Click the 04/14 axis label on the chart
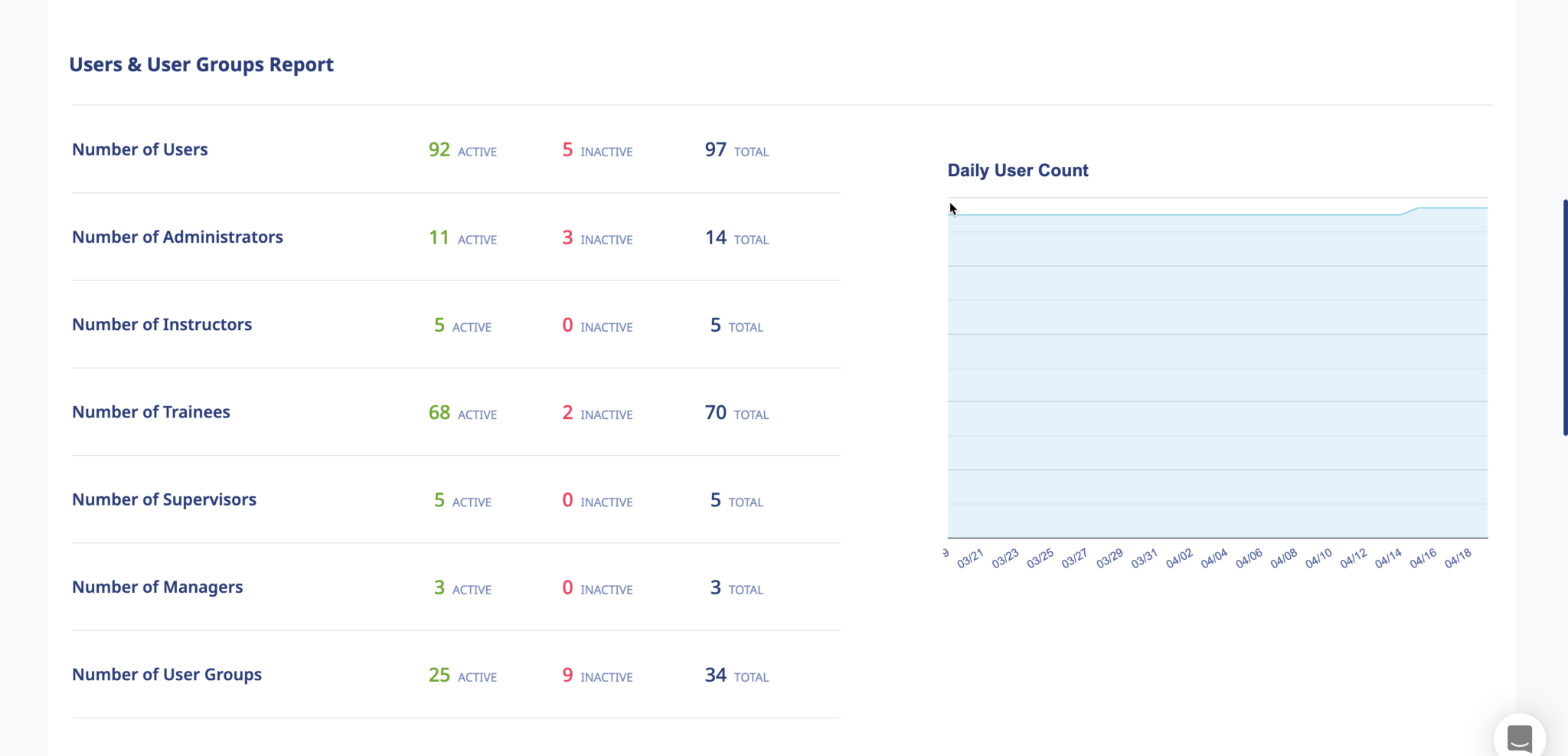This screenshot has width=1568, height=756. 1390,558
